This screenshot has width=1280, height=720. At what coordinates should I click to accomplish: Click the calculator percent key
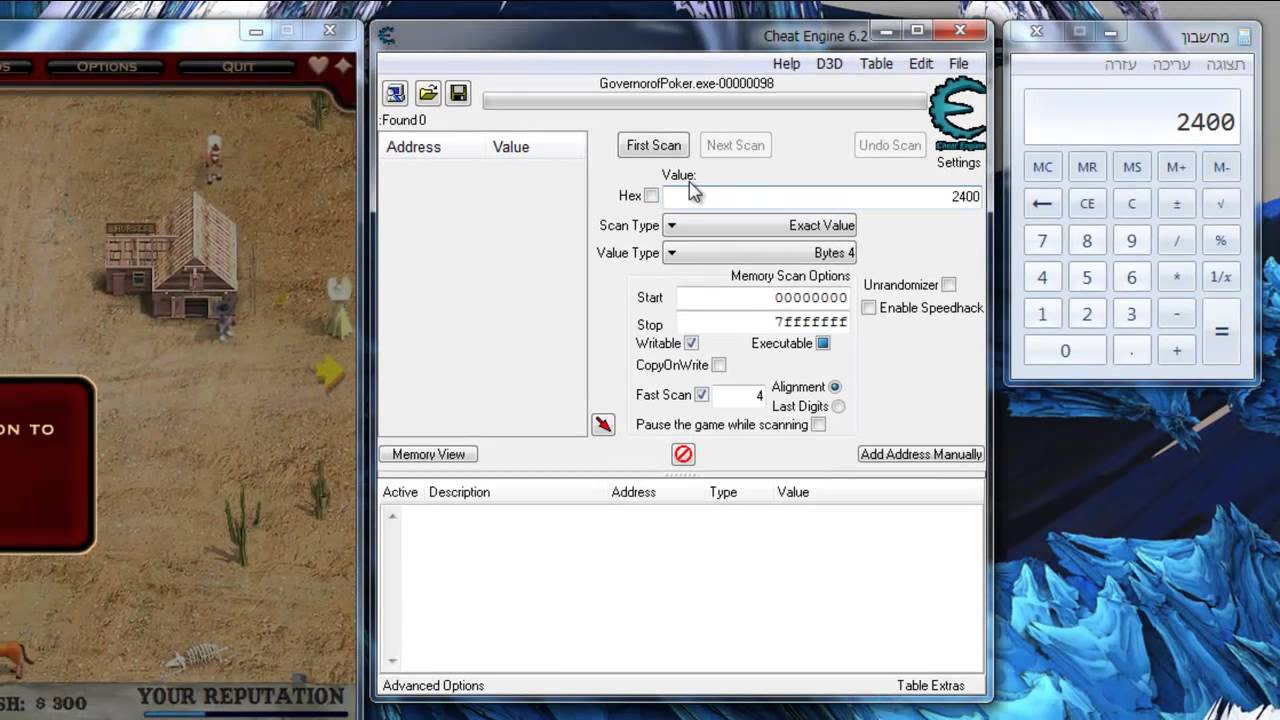coord(1221,241)
